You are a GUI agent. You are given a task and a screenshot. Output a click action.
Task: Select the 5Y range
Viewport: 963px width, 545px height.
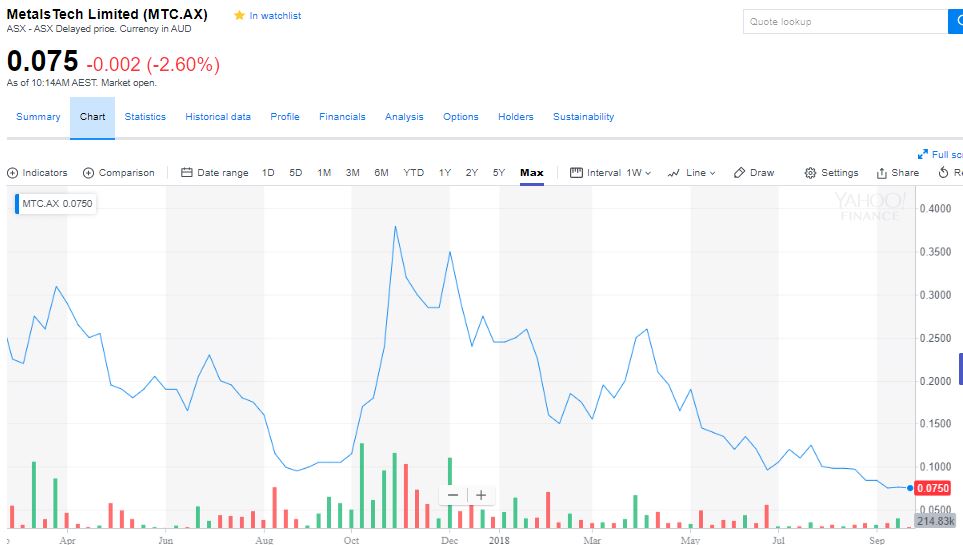(x=499, y=173)
